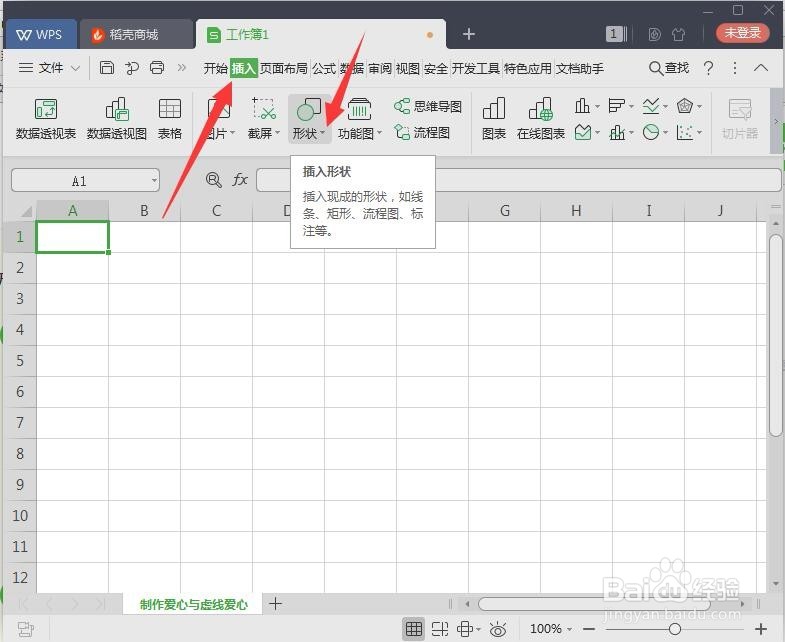Toggle the eye protection mode icon

point(498,629)
